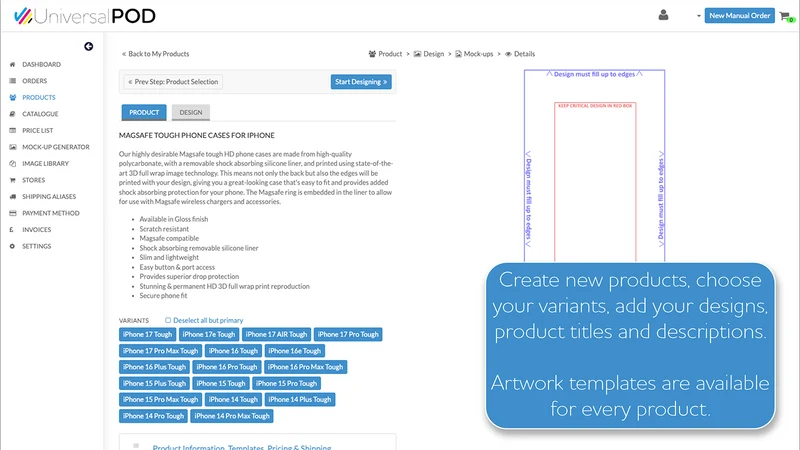Click the Invoices pound icon
Screen dimensions: 800x450
[x=11, y=230]
